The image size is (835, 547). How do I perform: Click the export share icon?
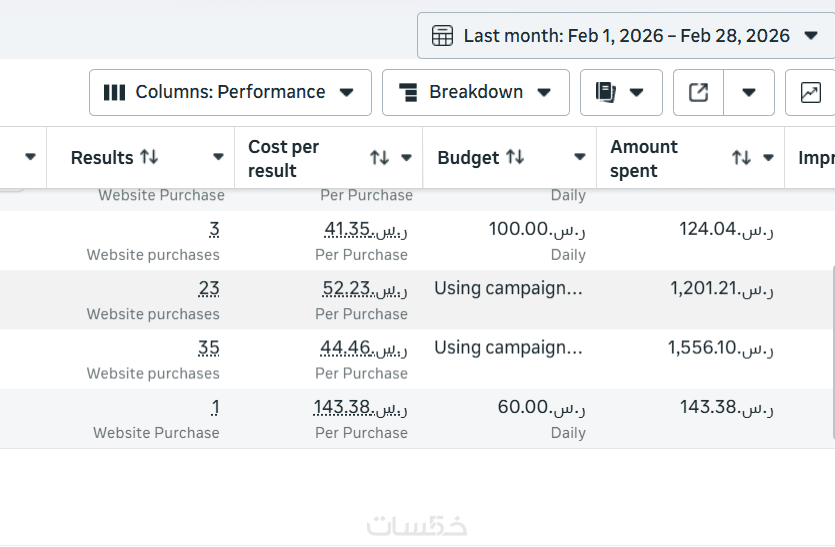699,92
